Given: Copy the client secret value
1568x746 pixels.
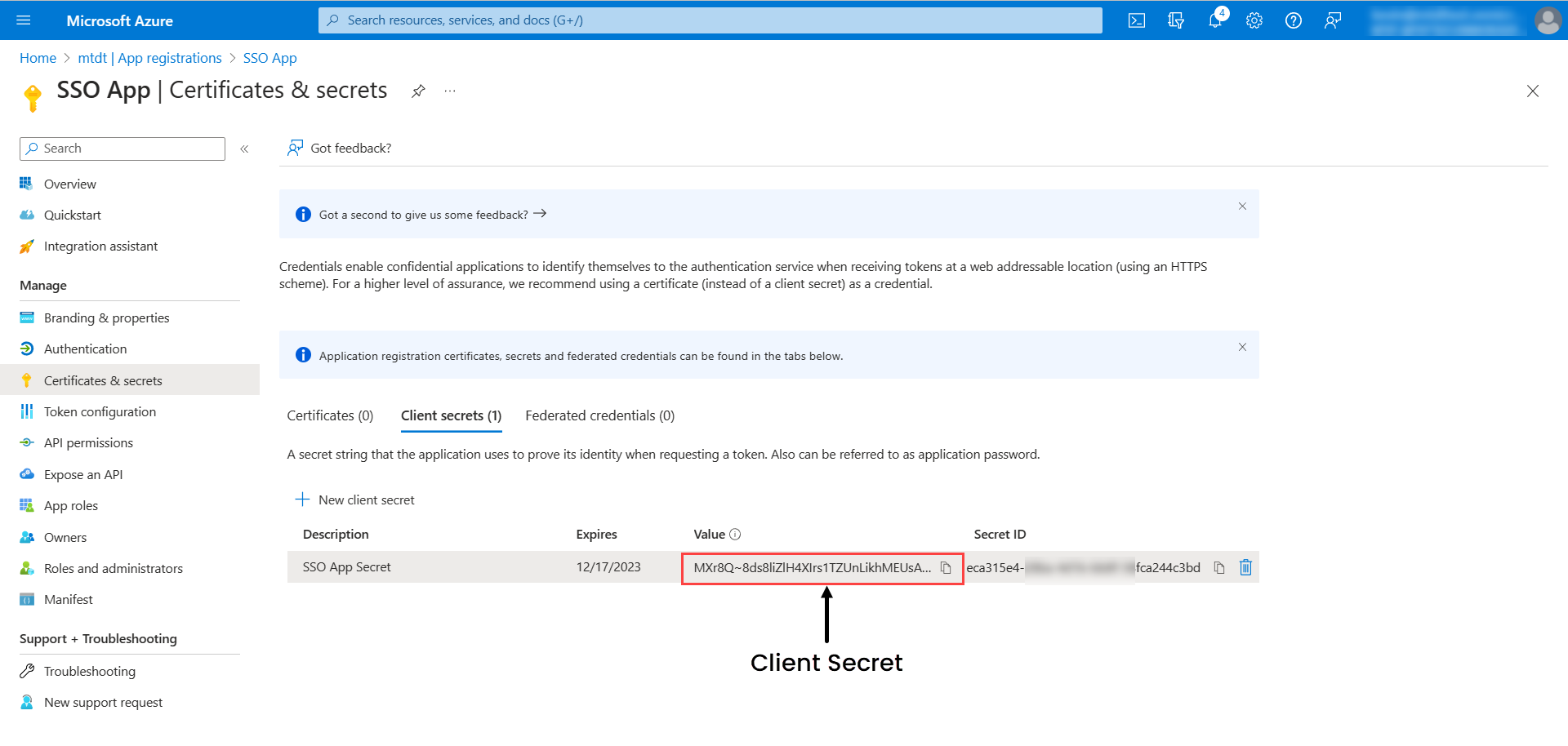Looking at the screenshot, I should pyautogui.click(x=946, y=568).
